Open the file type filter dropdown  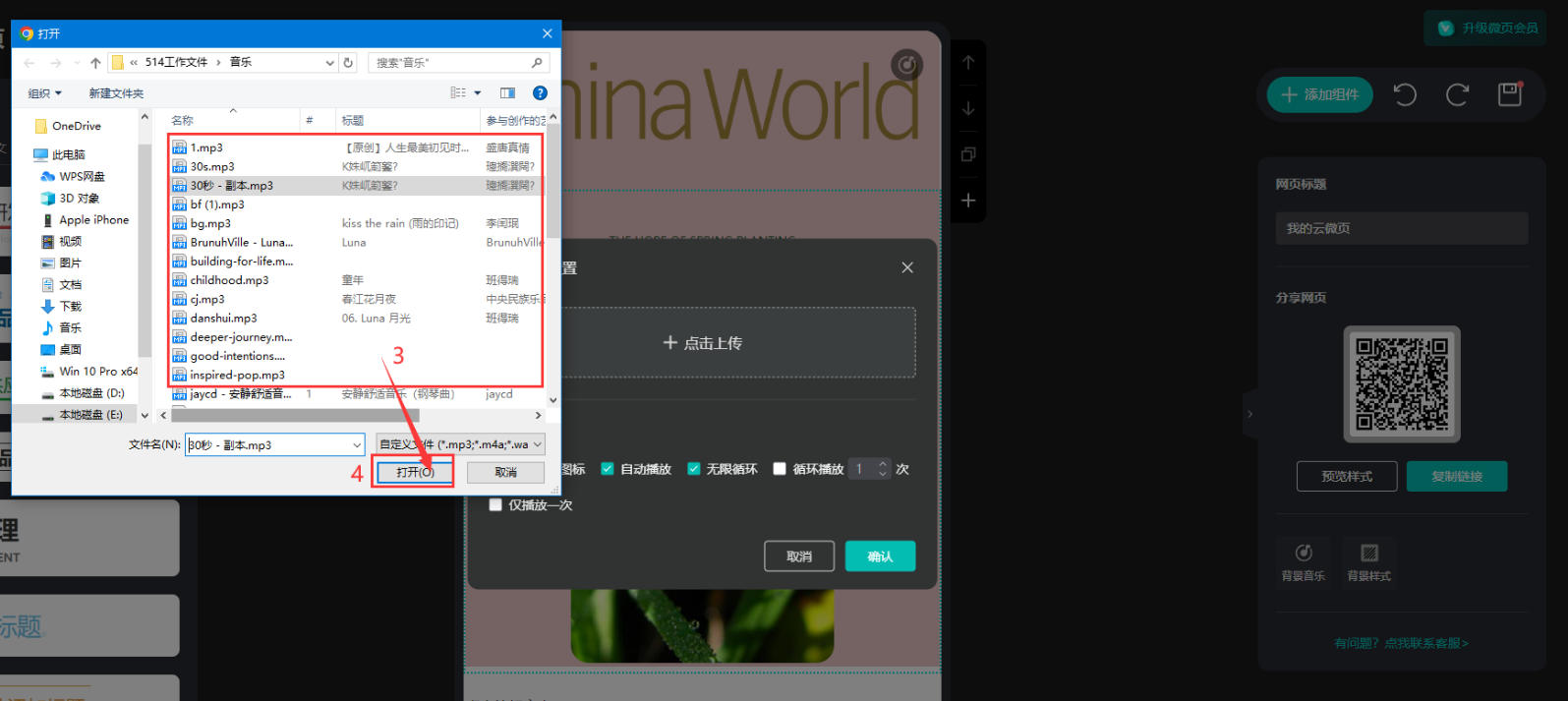pos(461,445)
